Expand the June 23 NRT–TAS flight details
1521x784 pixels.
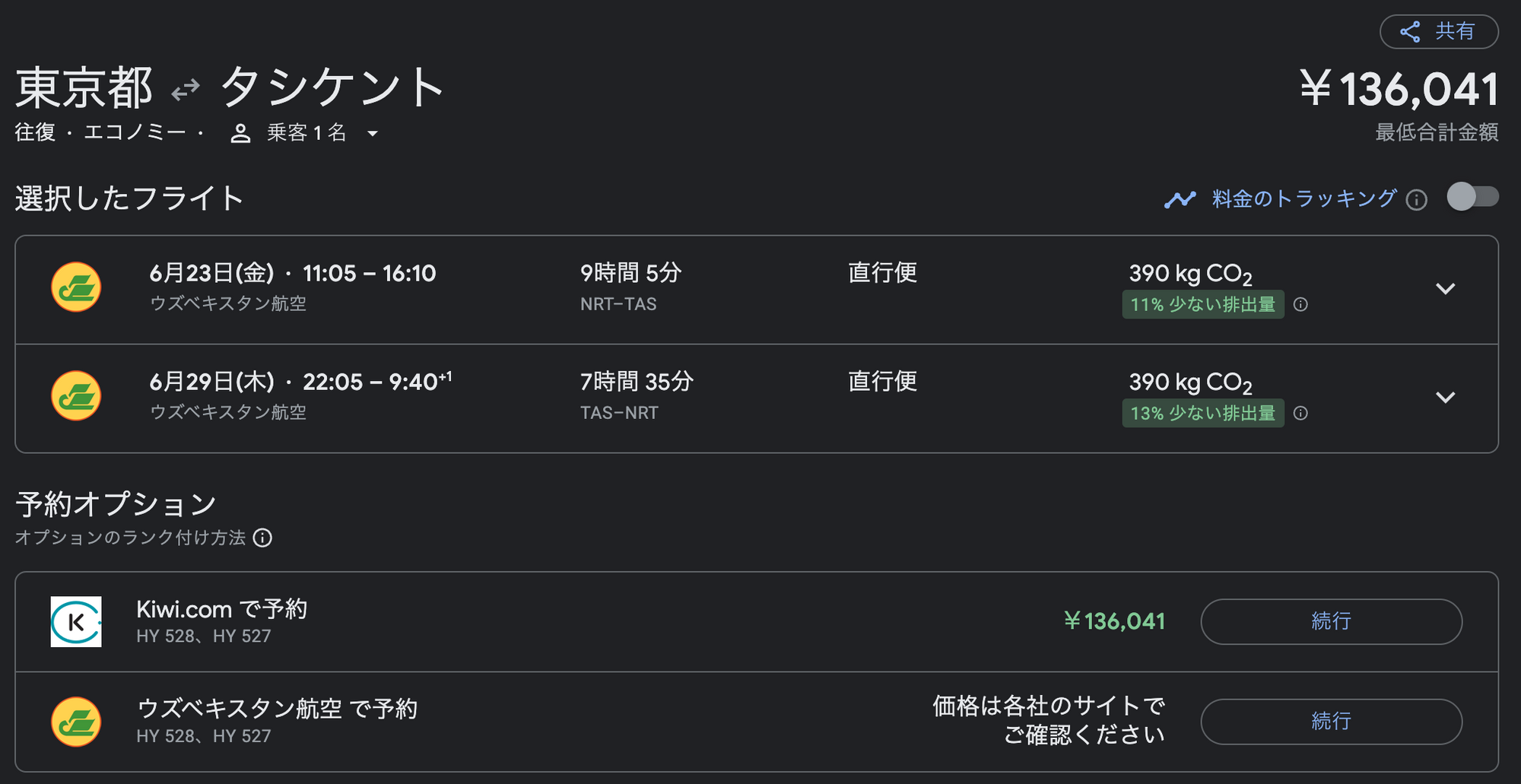1445,289
